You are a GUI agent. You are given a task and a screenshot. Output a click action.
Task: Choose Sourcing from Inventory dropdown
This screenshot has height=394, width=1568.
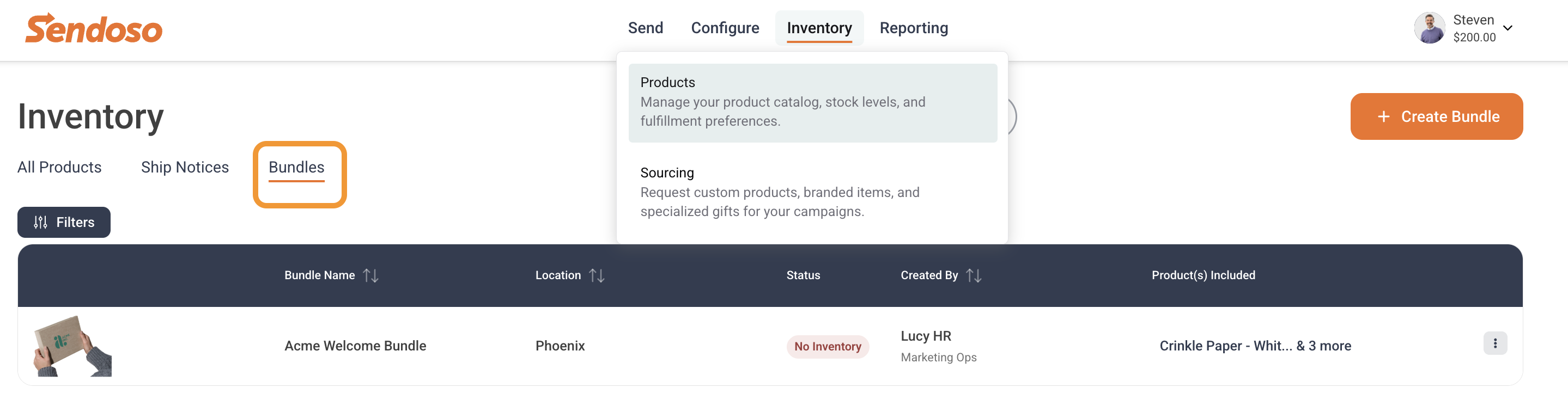click(x=813, y=192)
